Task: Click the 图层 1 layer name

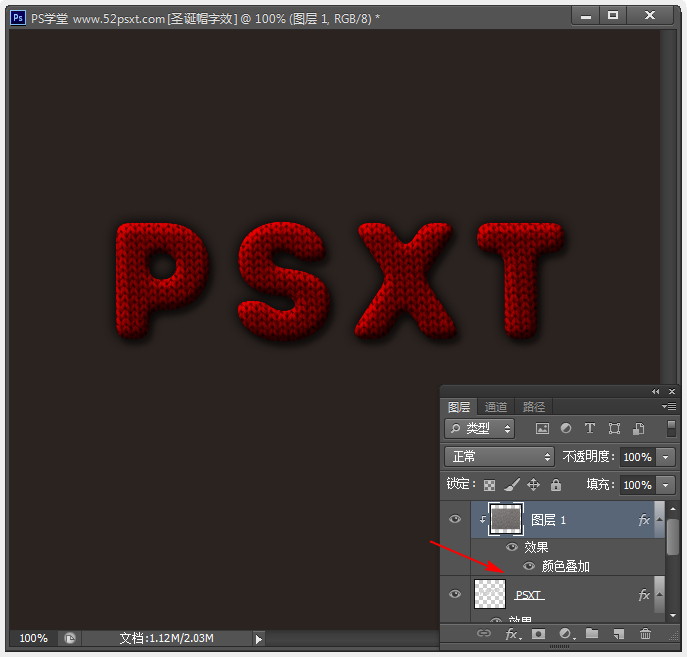Action: (549, 520)
